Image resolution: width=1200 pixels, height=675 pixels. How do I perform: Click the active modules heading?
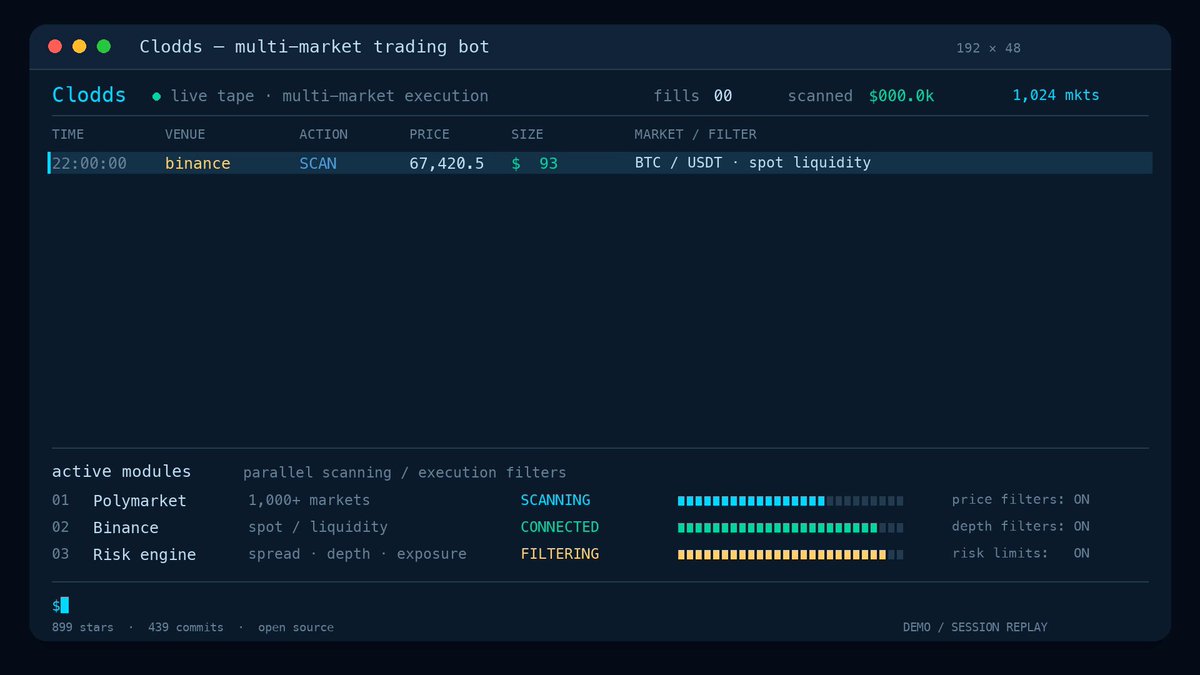click(121, 472)
